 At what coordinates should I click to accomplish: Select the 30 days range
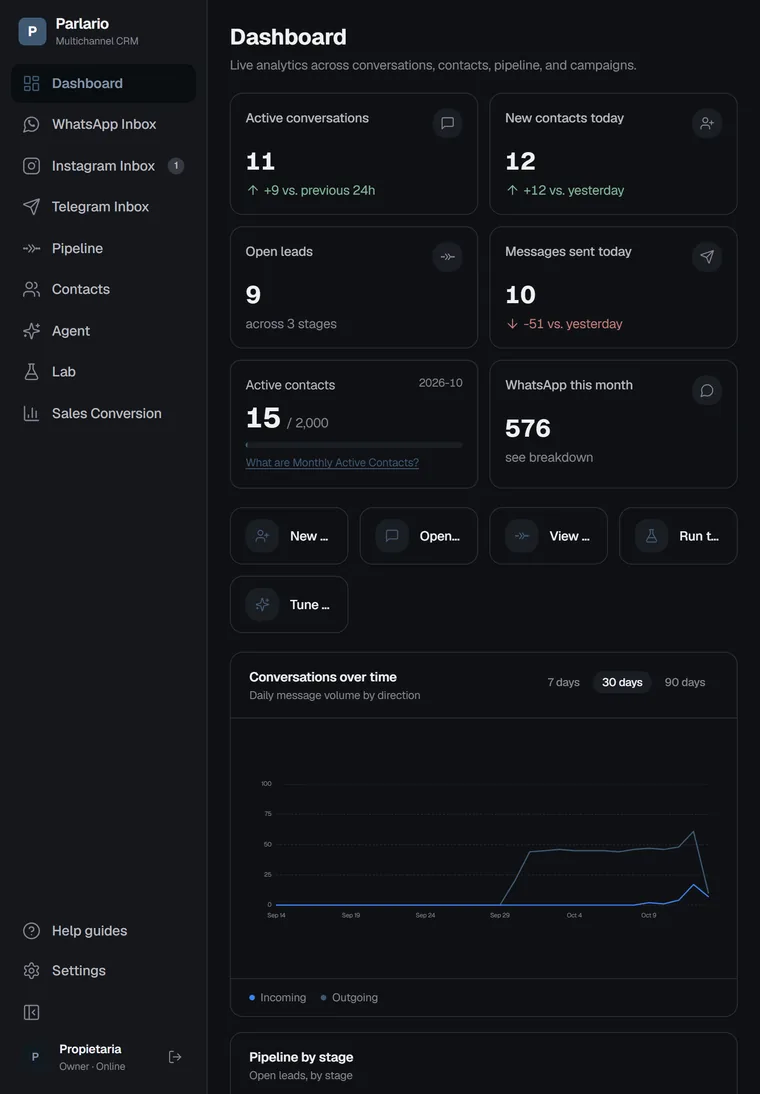(622, 682)
